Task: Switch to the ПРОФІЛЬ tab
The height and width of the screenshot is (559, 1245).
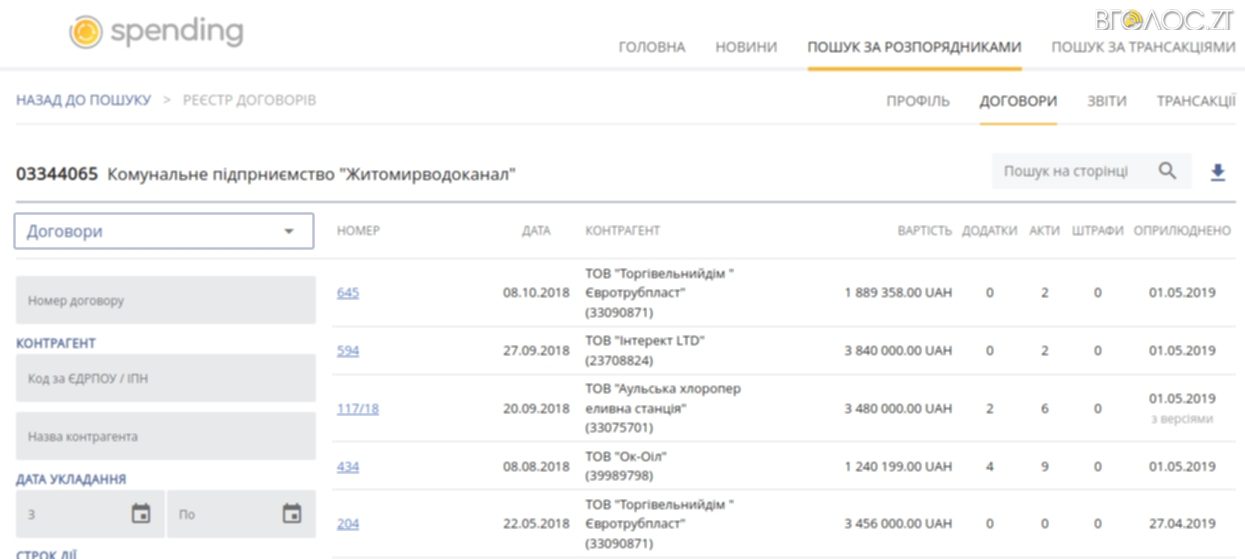Action: (917, 101)
